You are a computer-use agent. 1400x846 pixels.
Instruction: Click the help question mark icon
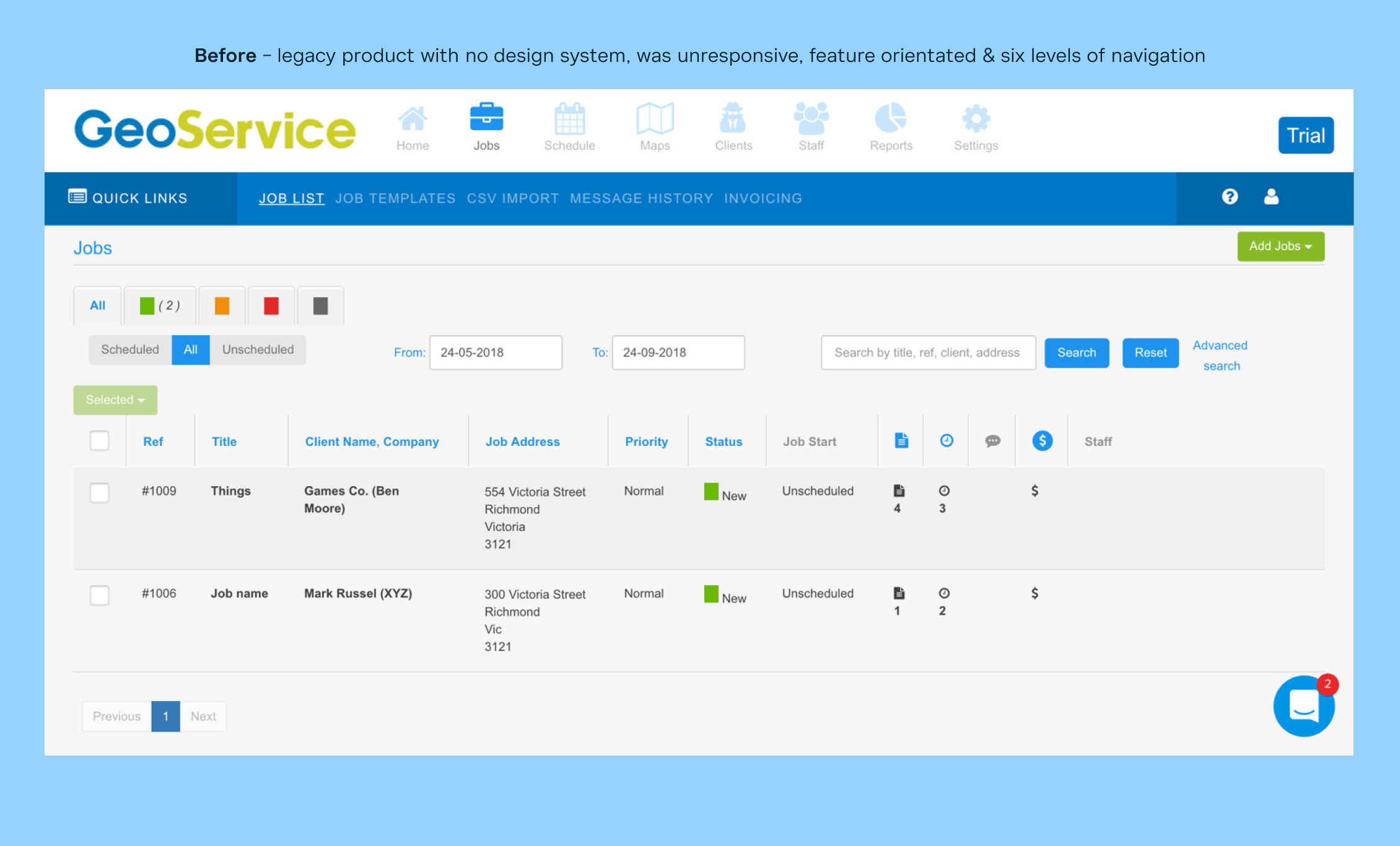(1230, 197)
